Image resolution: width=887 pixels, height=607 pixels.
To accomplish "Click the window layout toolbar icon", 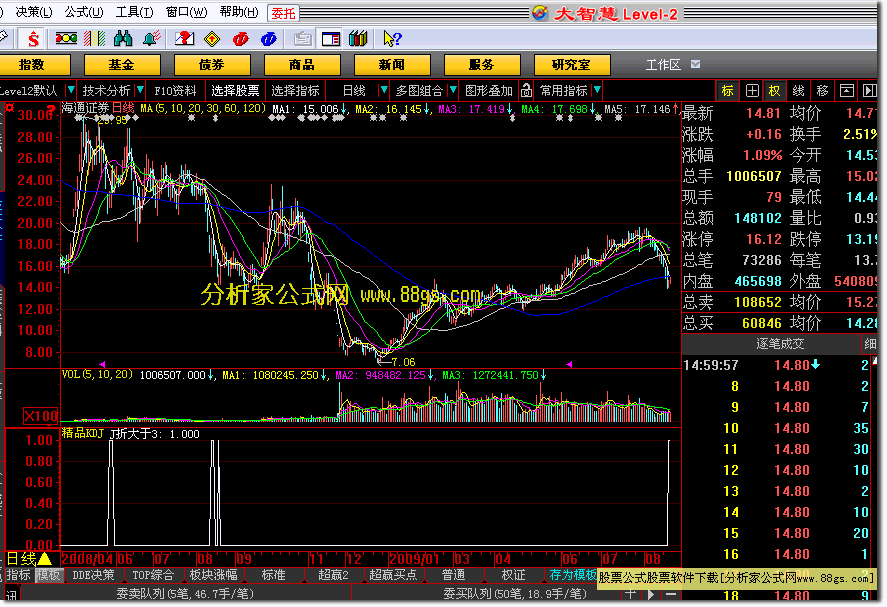I will point(330,38).
